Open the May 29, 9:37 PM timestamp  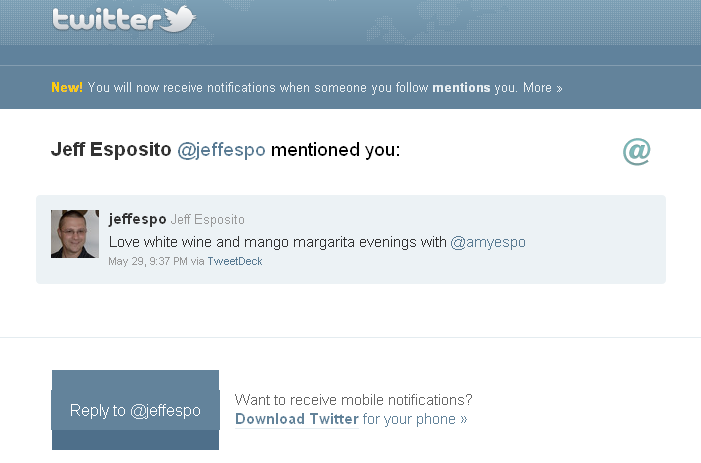pyautogui.click(x=148, y=261)
